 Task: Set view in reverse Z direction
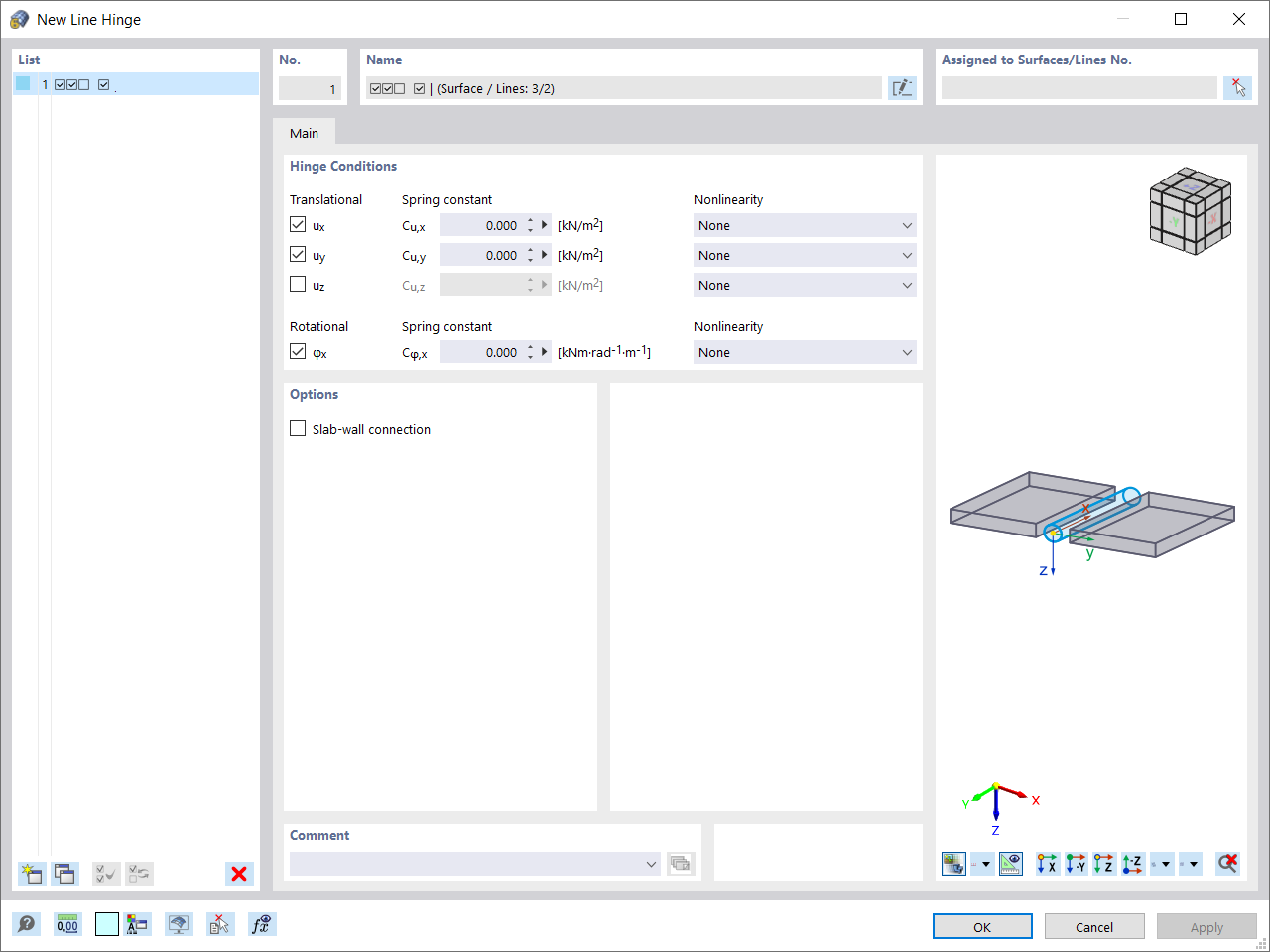click(1133, 864)
